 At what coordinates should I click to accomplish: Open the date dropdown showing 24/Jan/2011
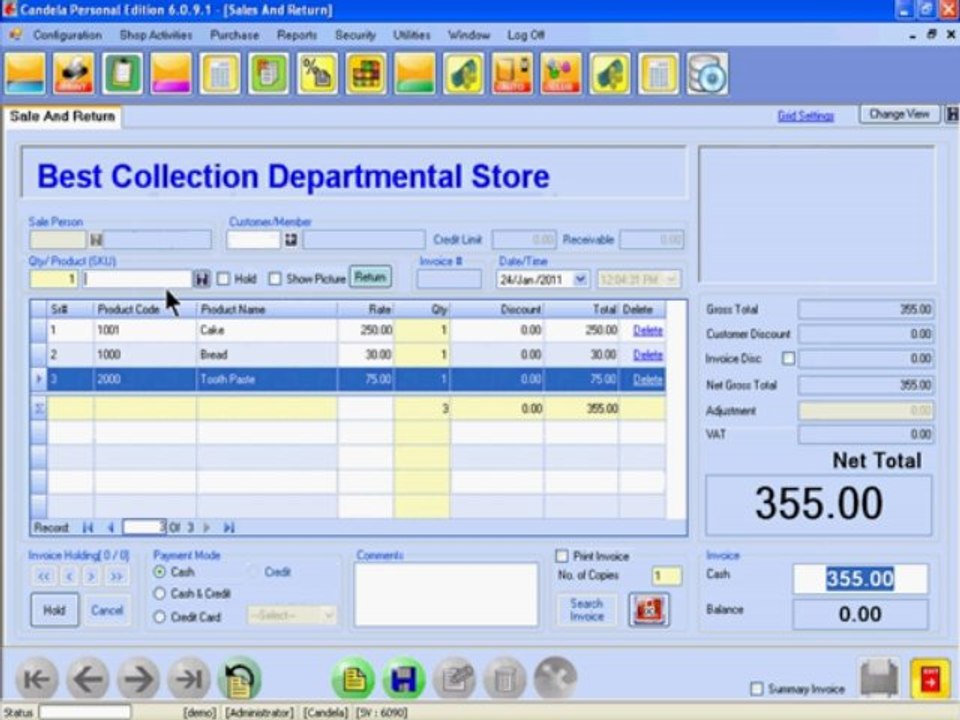[x=580, y=280]
